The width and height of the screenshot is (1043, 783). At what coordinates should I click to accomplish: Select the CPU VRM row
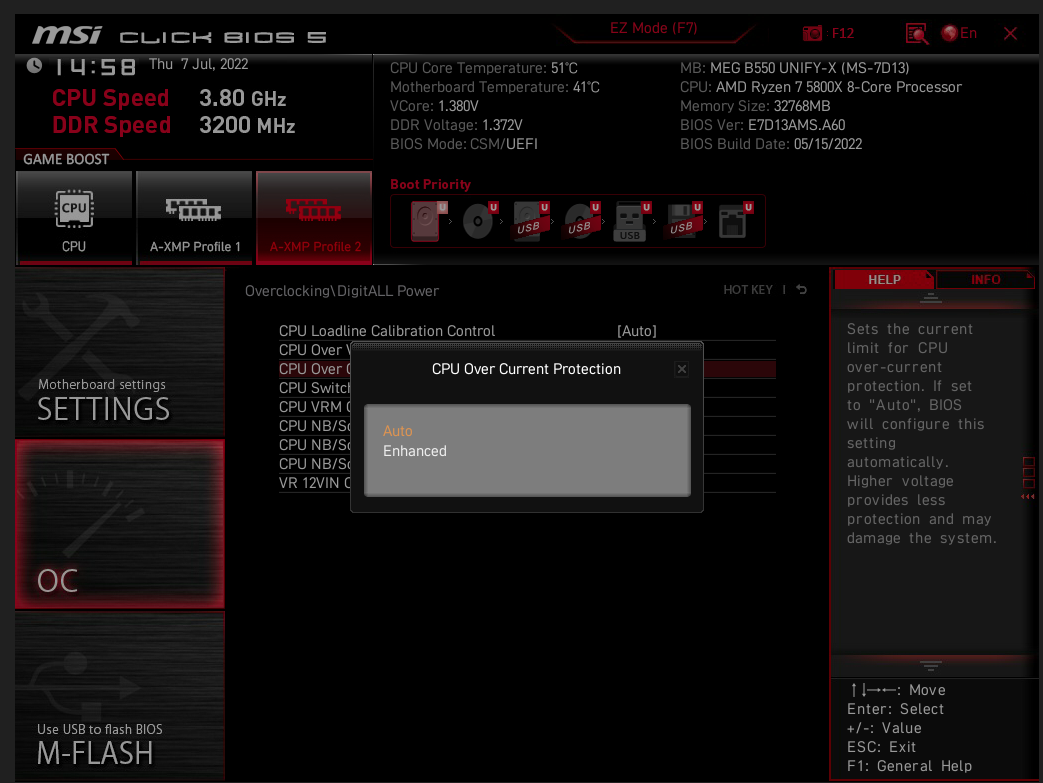pos(314,407)
